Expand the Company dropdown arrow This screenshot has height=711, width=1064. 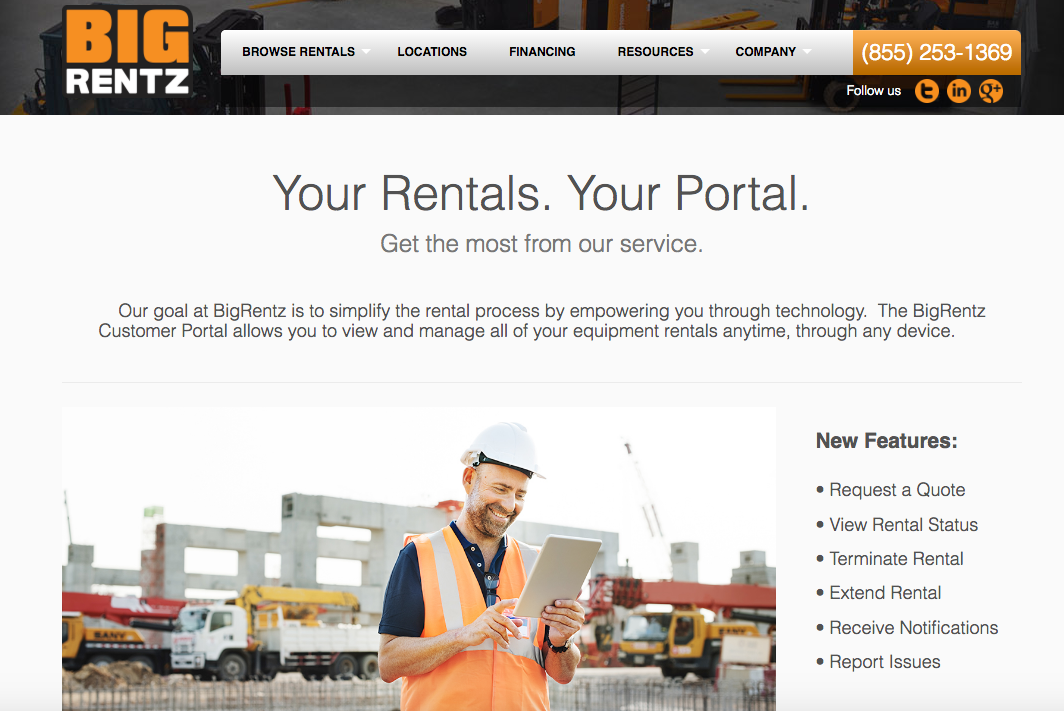[x=807, y=52]
